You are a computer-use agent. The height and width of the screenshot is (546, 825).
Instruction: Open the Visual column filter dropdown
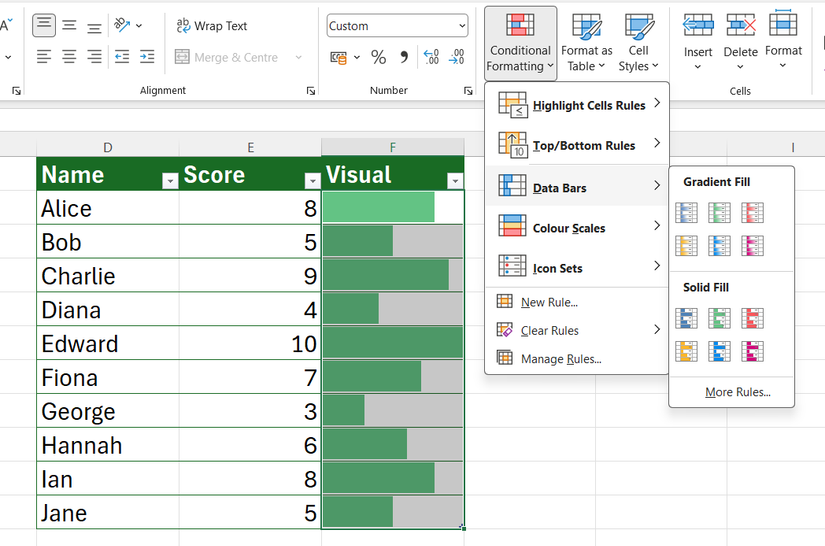point(455,181)
